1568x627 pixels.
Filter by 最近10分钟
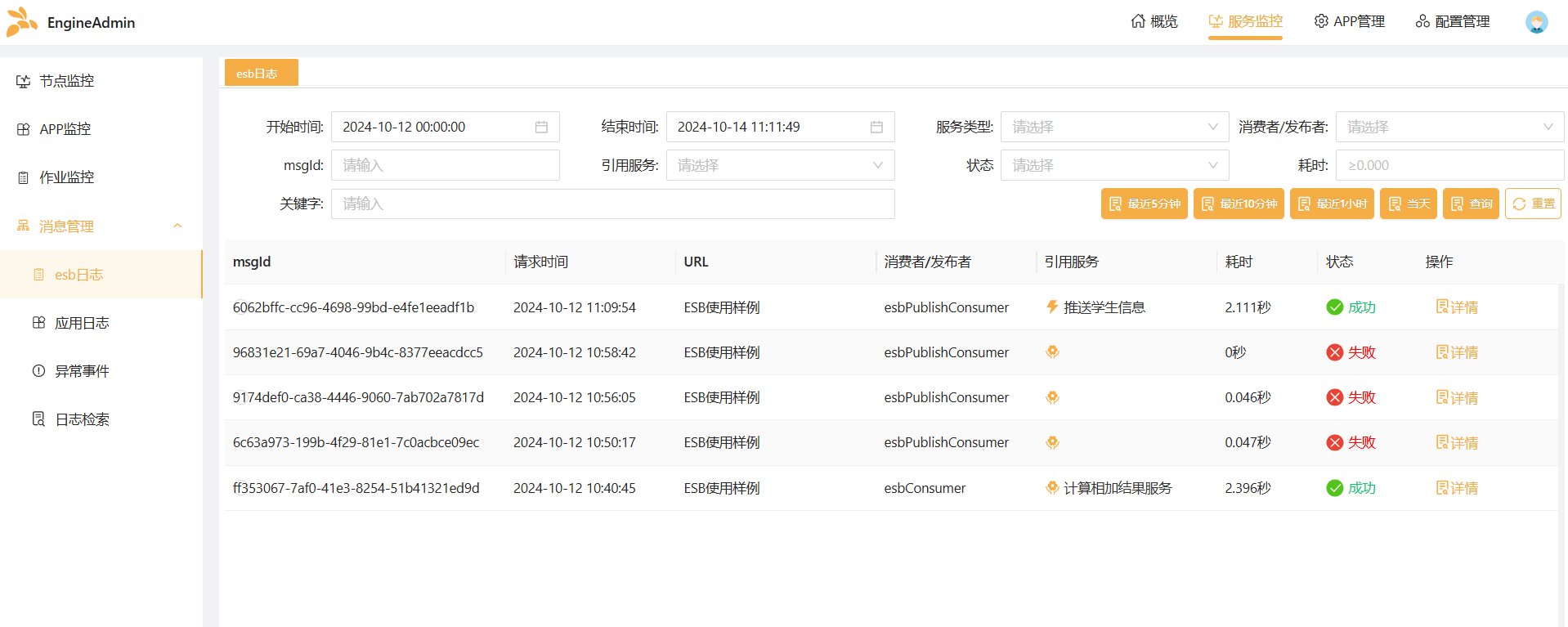click(x=1239, y=204)
